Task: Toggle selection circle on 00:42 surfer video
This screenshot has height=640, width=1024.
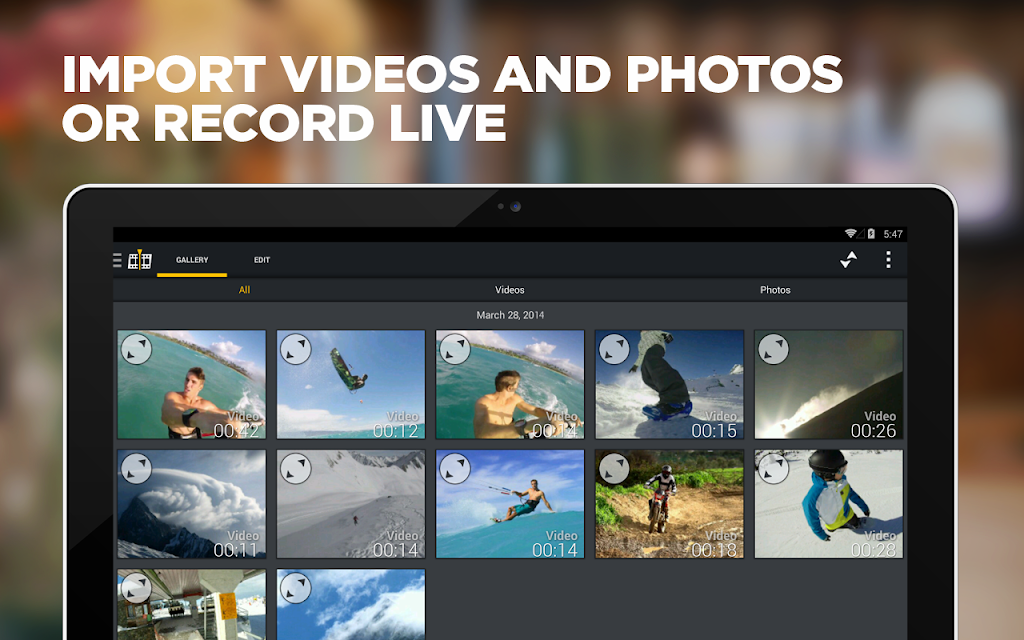Action: pos(136,349)
